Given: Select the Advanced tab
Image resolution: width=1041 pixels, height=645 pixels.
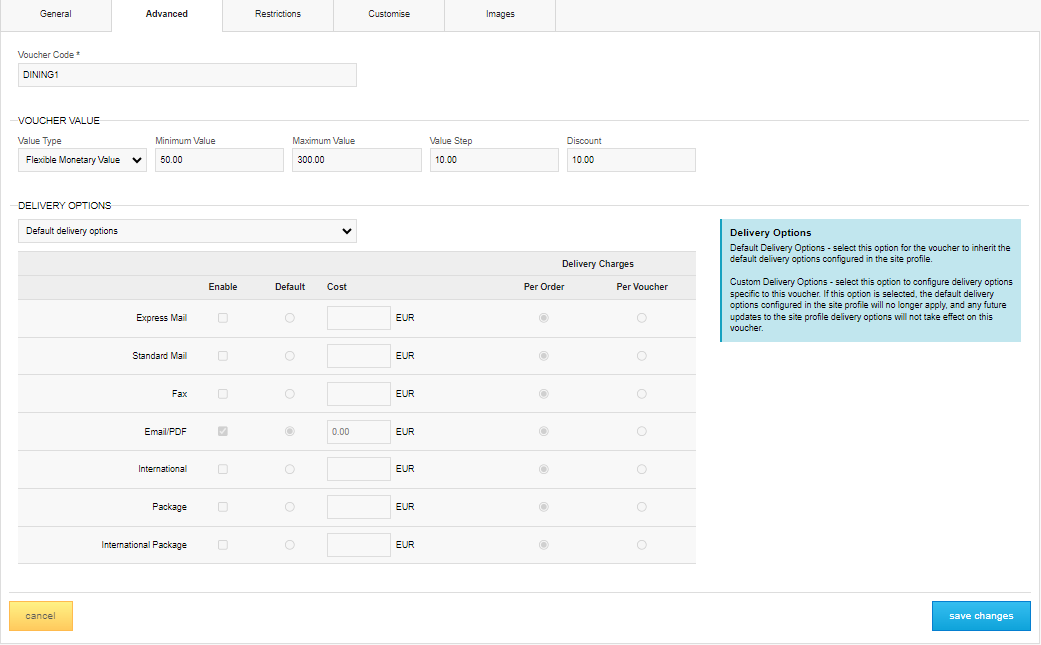Looking at the screenshot, I should [167, 14].
